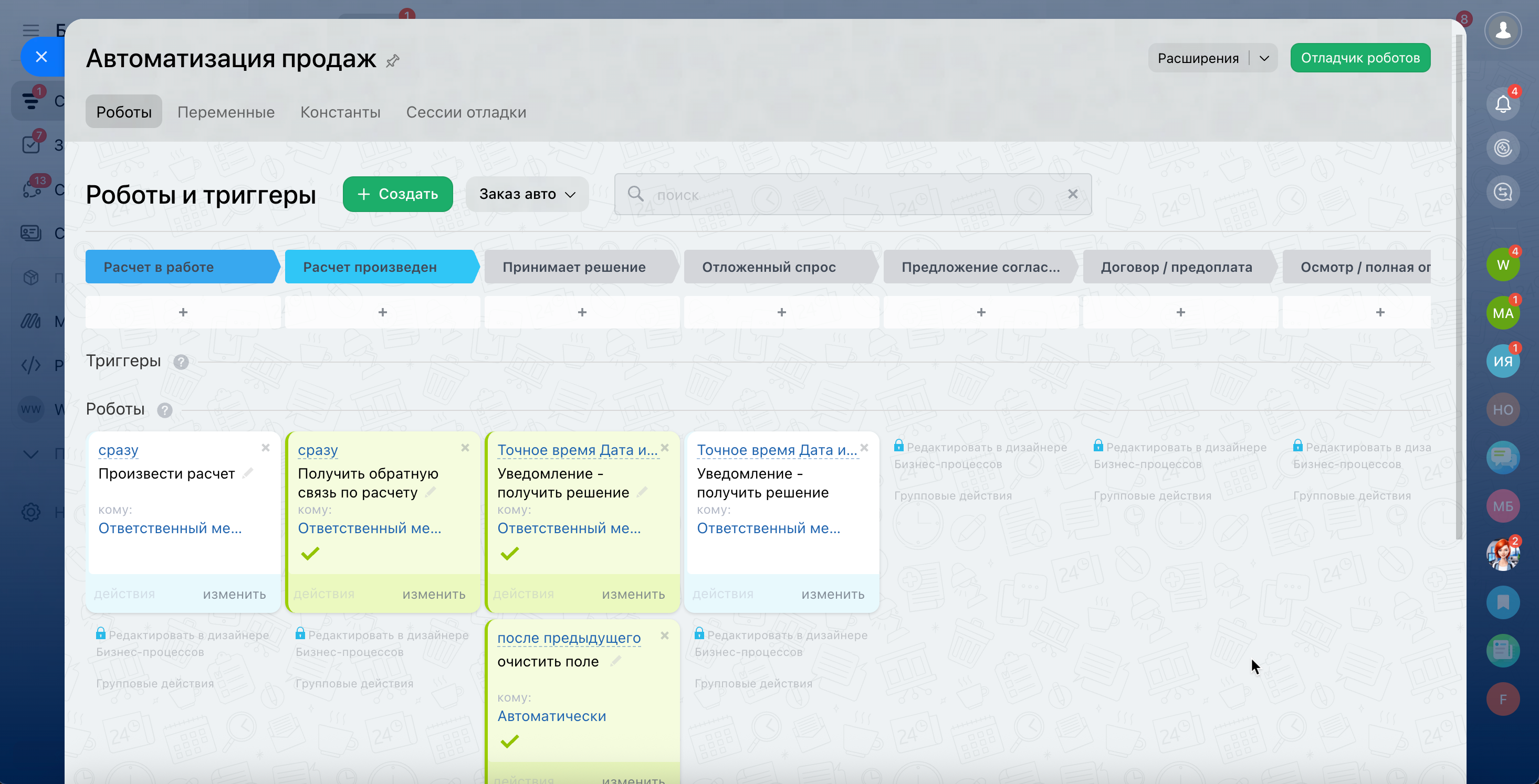Delete the Произвести расчет robot
Screen dimensions: 1539x784
(266, 447)
